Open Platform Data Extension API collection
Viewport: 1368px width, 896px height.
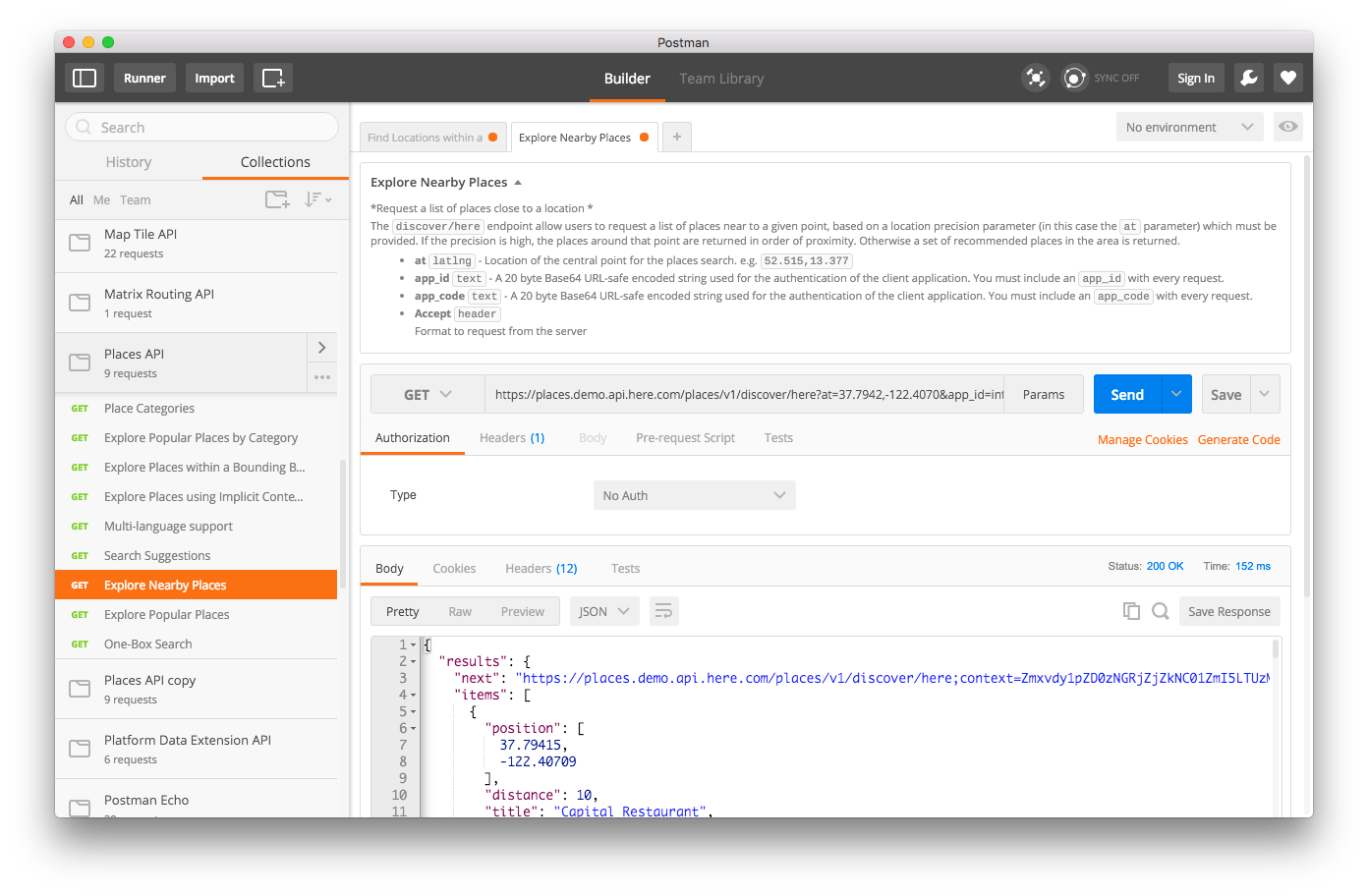[x=196, y=750]
